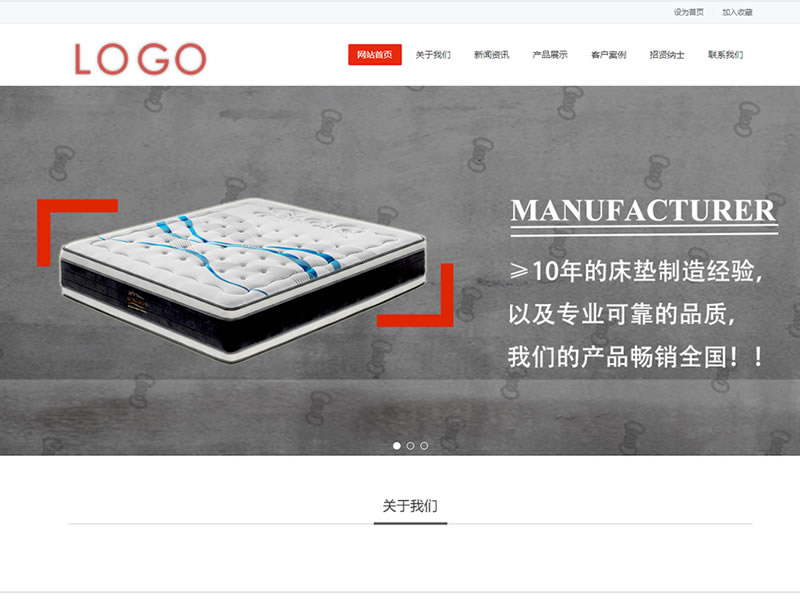Click the 设为首页 link at top
Viewport: 800px width, 600px height.
pos(688,12)
